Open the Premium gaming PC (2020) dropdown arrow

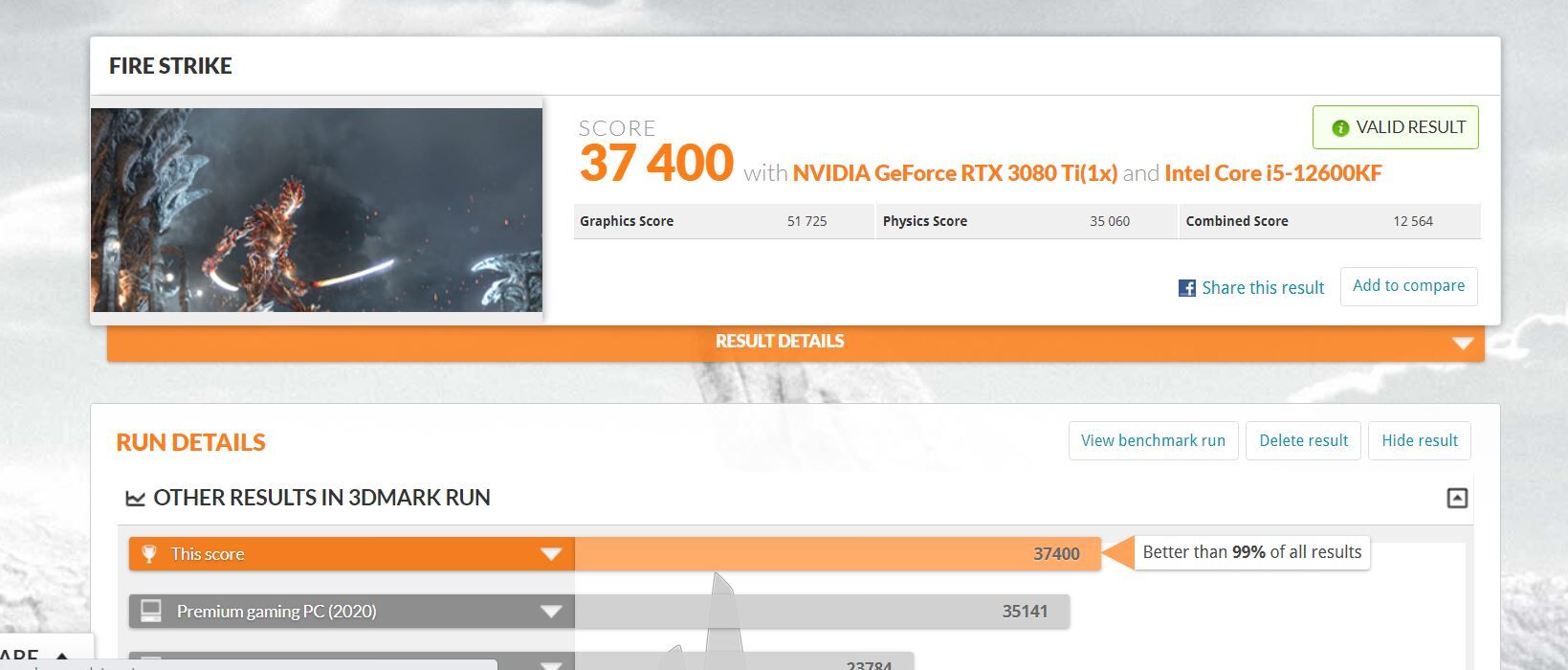[x=551, y=612]
